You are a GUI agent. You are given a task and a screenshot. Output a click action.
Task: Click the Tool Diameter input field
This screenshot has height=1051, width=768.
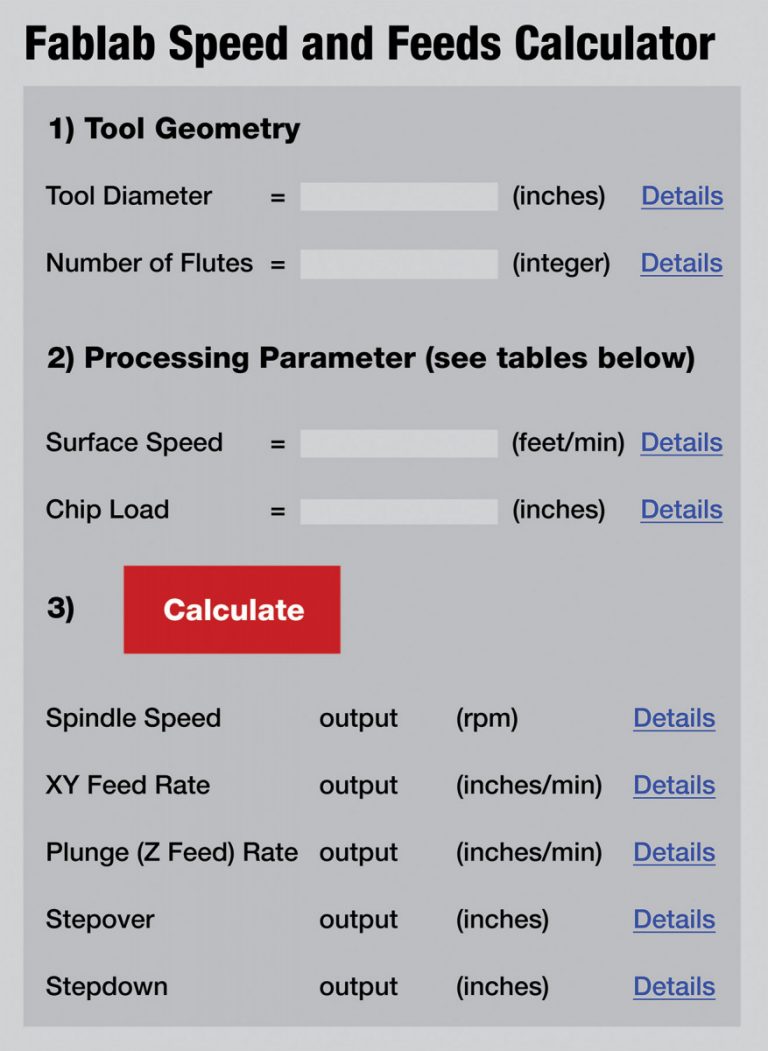399,196
